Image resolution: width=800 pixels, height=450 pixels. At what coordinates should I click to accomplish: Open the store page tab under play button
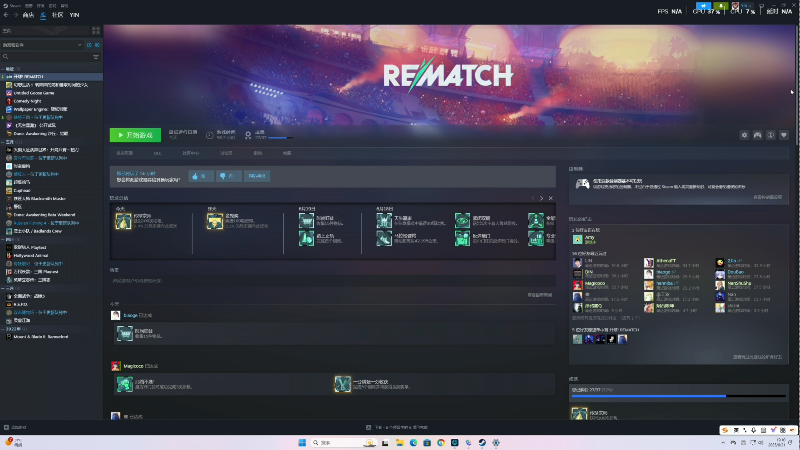click(x=124, y=153)
